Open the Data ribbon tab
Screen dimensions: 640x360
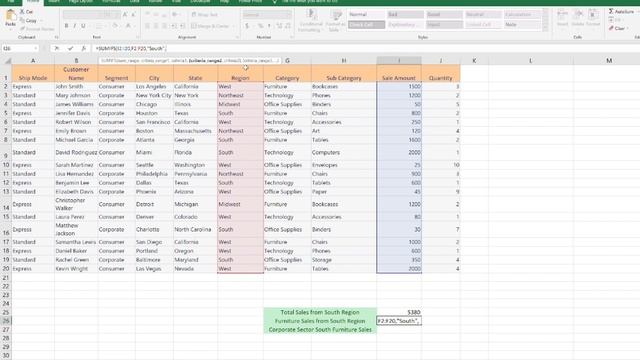point(134,2)
